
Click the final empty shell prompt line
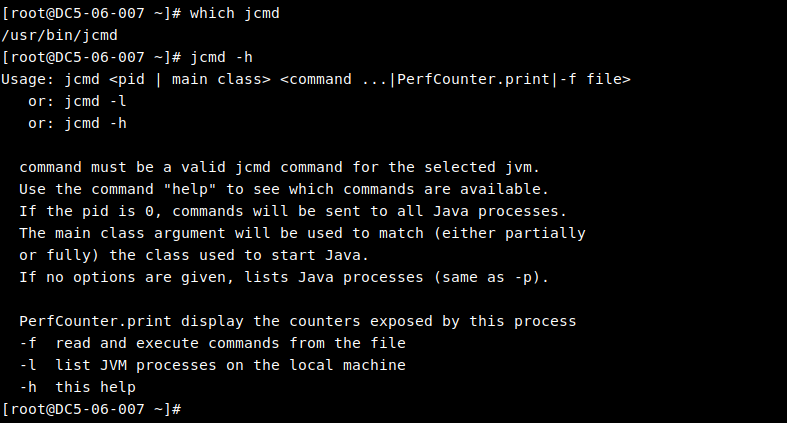91,409
